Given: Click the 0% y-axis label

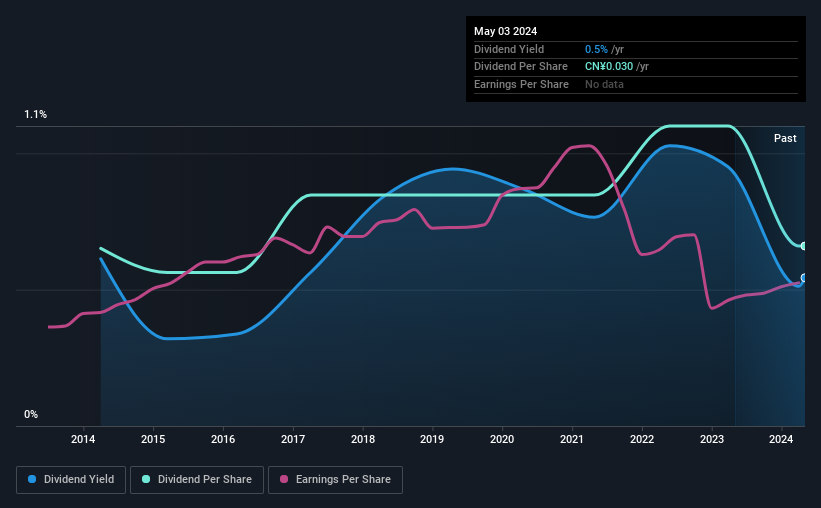Looking at the screenshot, I should tap(31, 414).
